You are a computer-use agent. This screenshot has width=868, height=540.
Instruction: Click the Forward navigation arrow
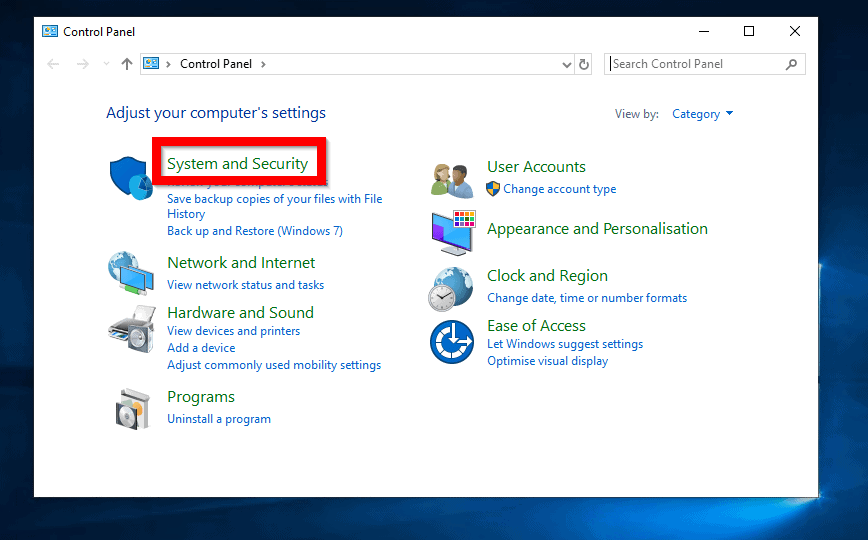(82, 64)
